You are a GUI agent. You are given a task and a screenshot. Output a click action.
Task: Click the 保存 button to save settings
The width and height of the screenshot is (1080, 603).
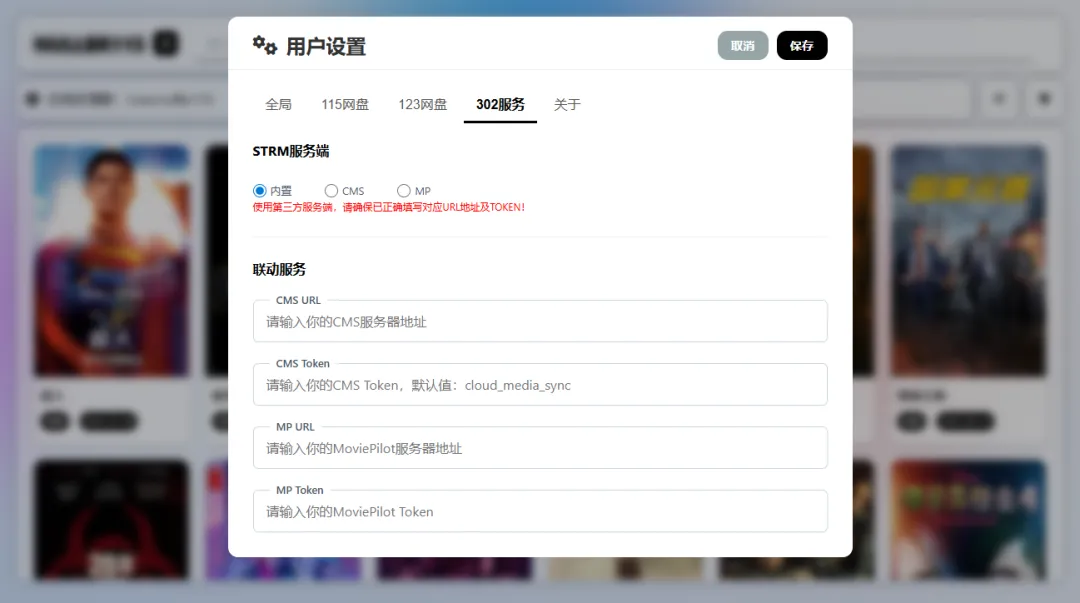click(x=802, y=45)
